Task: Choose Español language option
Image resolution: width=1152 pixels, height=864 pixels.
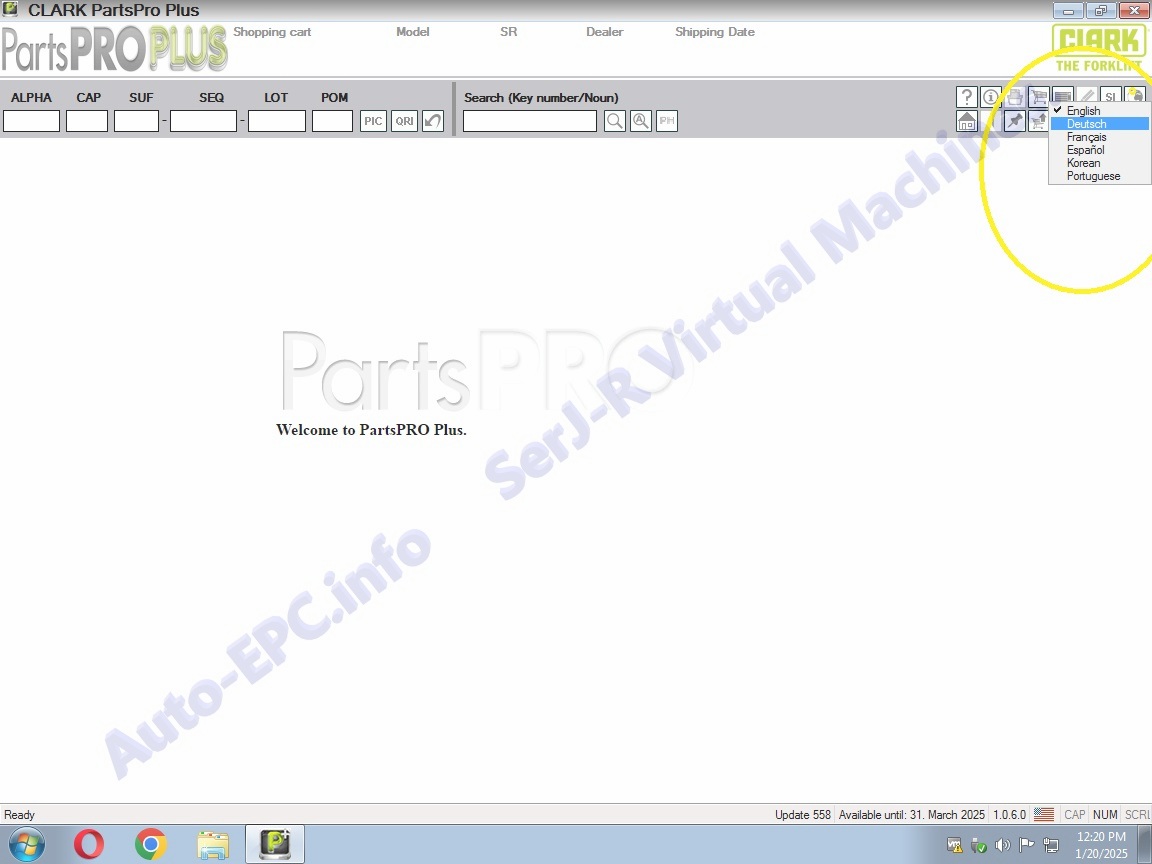Action: (x=1099, y=150)
